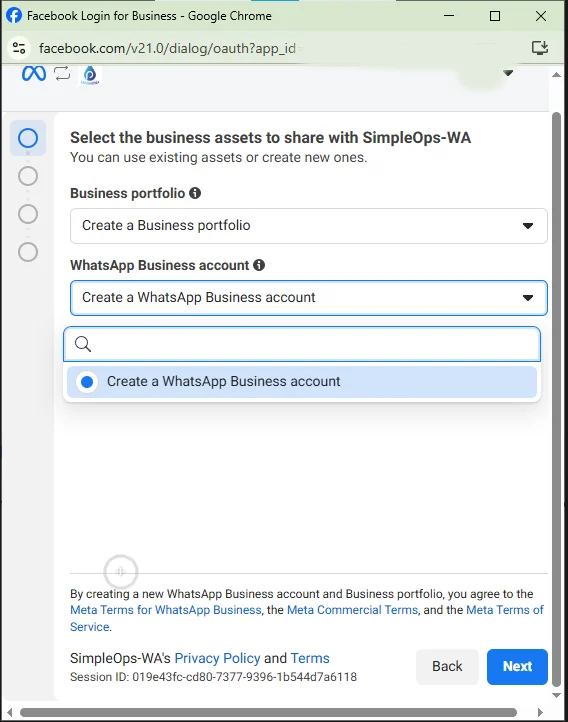Click the Session ID text
This screenshot has width=568, height=722.
(213, 677)
